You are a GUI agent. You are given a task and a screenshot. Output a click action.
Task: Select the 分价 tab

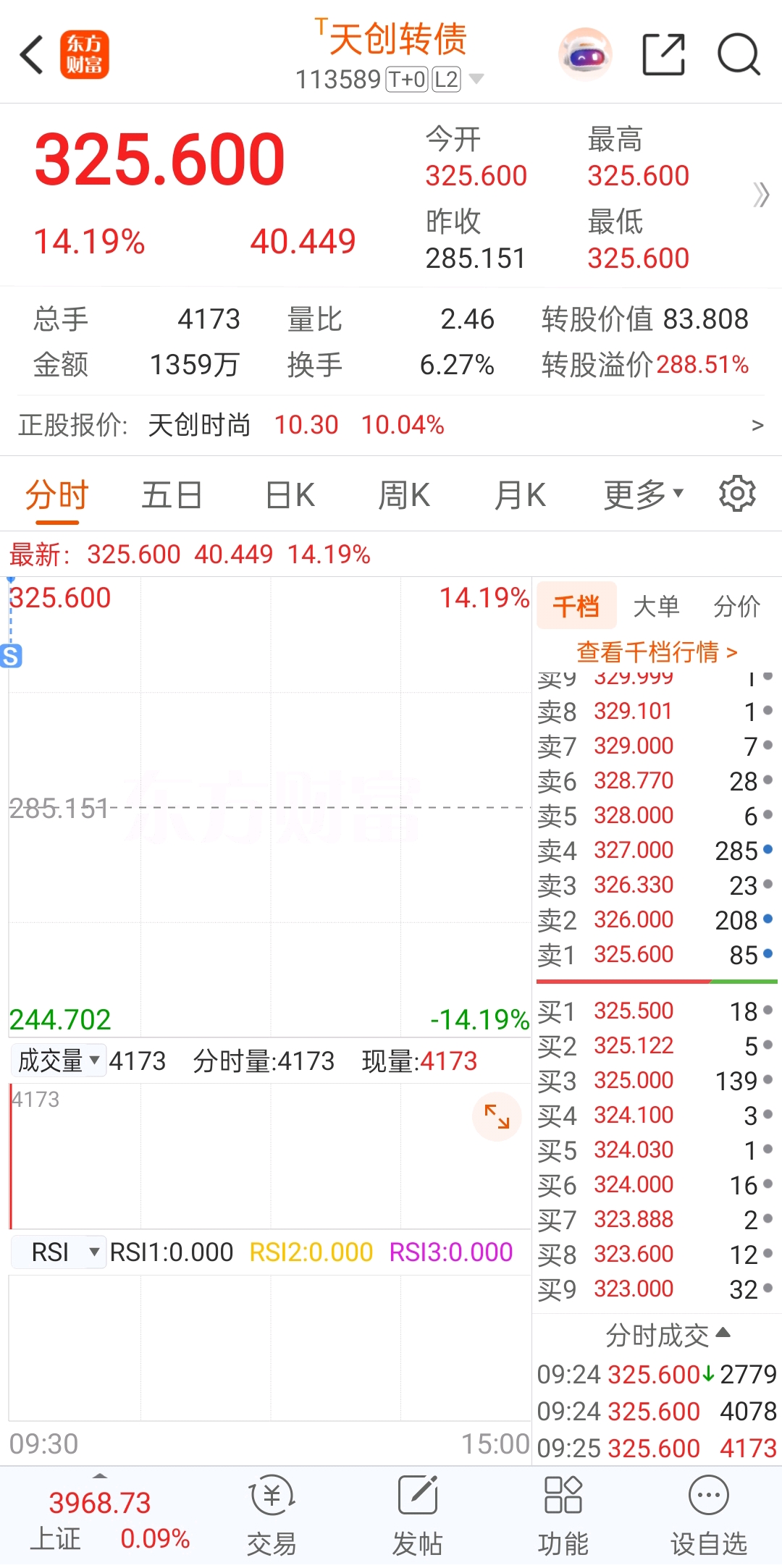tap(737, 606)
